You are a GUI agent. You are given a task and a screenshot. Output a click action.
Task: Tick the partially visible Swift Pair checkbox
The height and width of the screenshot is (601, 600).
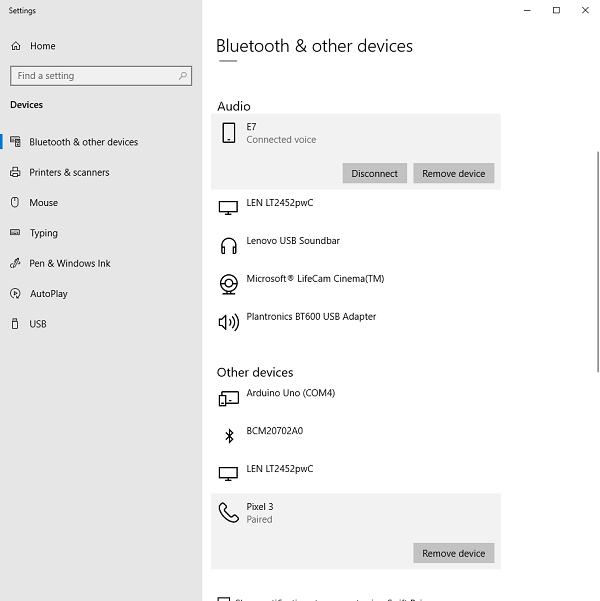[223, 598]
